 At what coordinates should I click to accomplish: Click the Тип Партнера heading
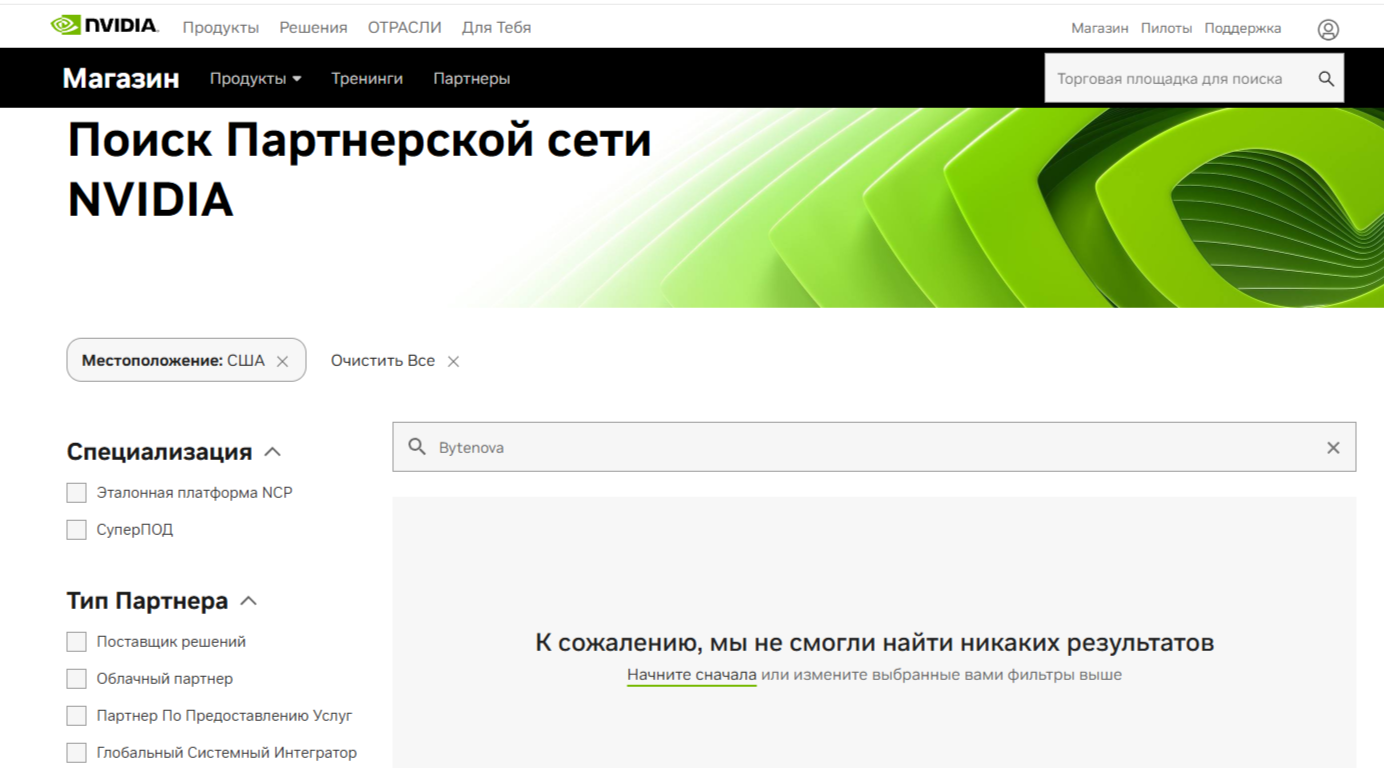coord(147,601)
